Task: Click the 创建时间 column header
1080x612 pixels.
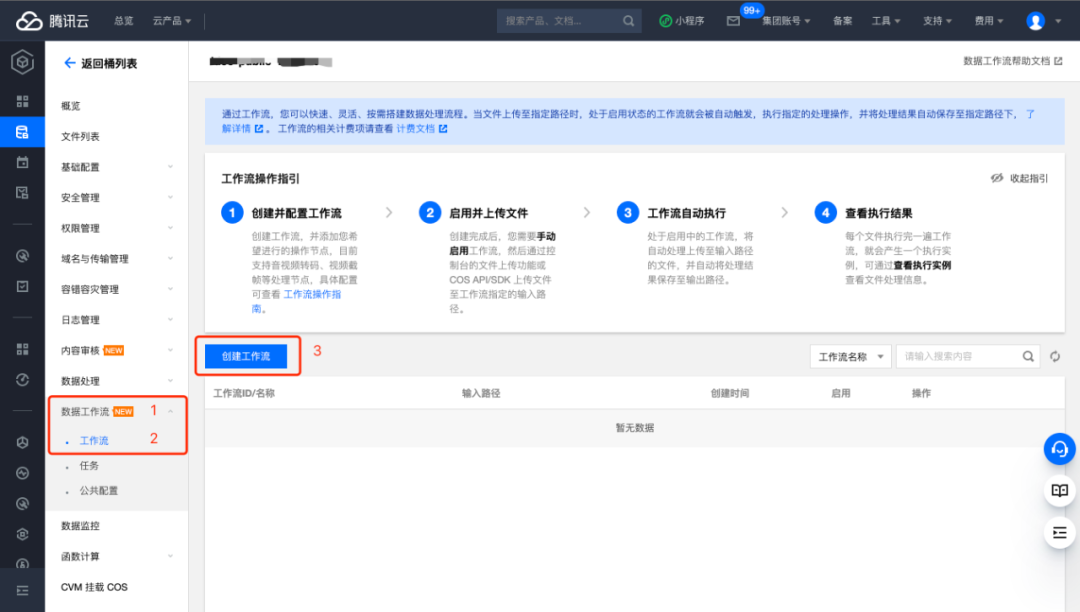Action: 729,394
